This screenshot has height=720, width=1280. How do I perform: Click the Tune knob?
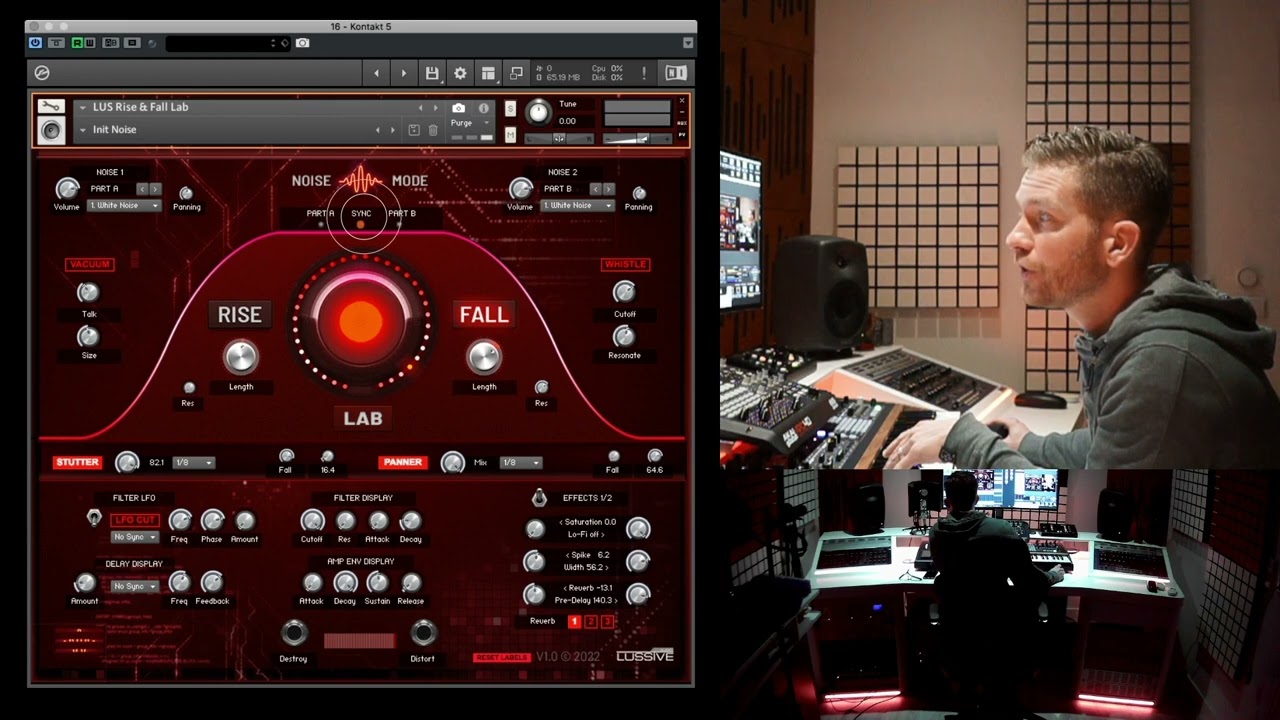[538, 112]
